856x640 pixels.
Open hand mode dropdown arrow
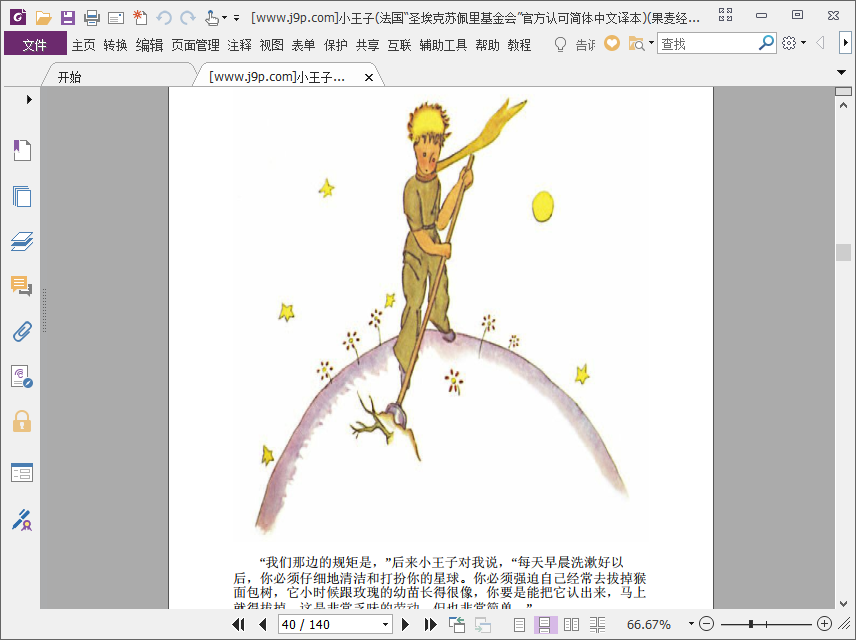(x=224, y=18)
